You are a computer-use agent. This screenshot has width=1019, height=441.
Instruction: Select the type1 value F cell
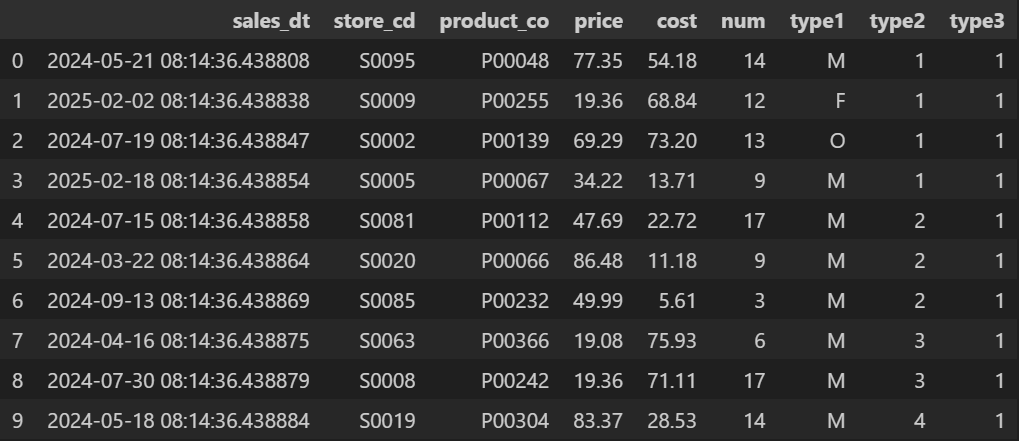840,101
